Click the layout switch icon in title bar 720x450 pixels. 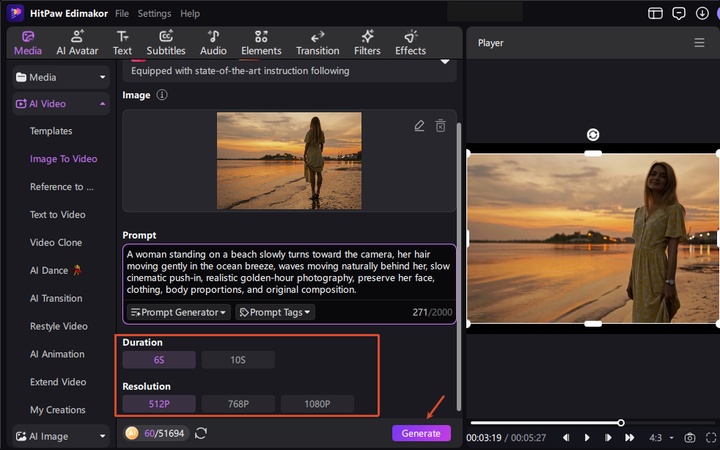click(x=655, y=13)
